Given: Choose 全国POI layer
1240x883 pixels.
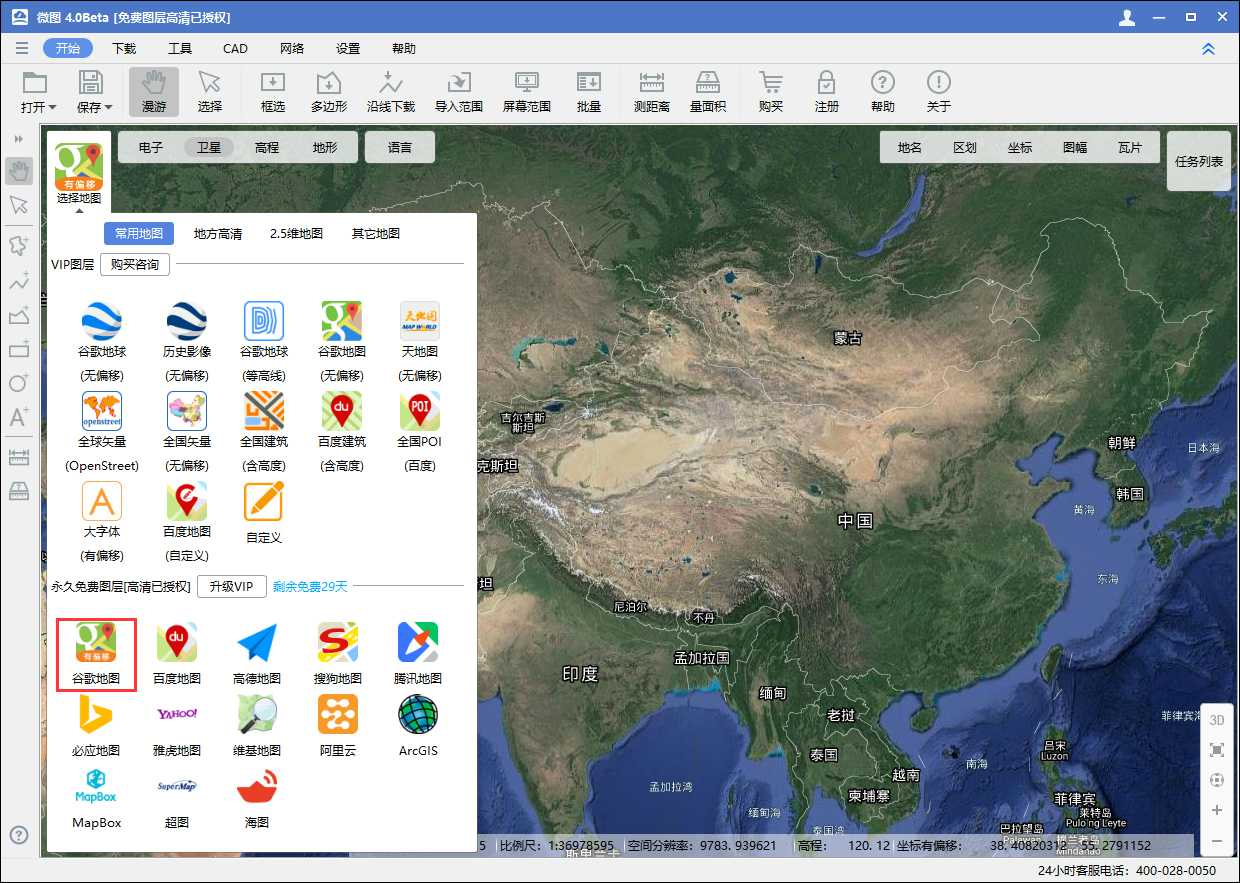Looking at the screenshot, I should click(420, 431).
